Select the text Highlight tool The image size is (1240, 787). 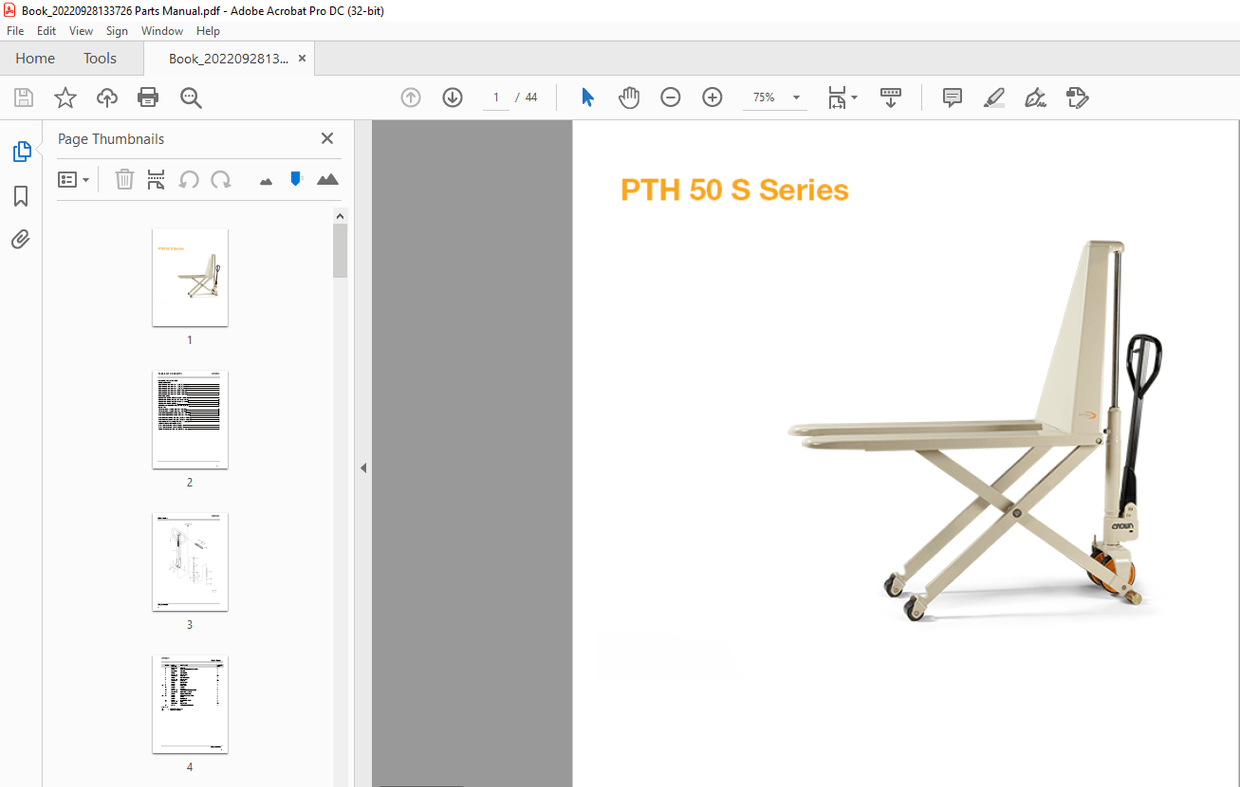click(x=993, y=97)
